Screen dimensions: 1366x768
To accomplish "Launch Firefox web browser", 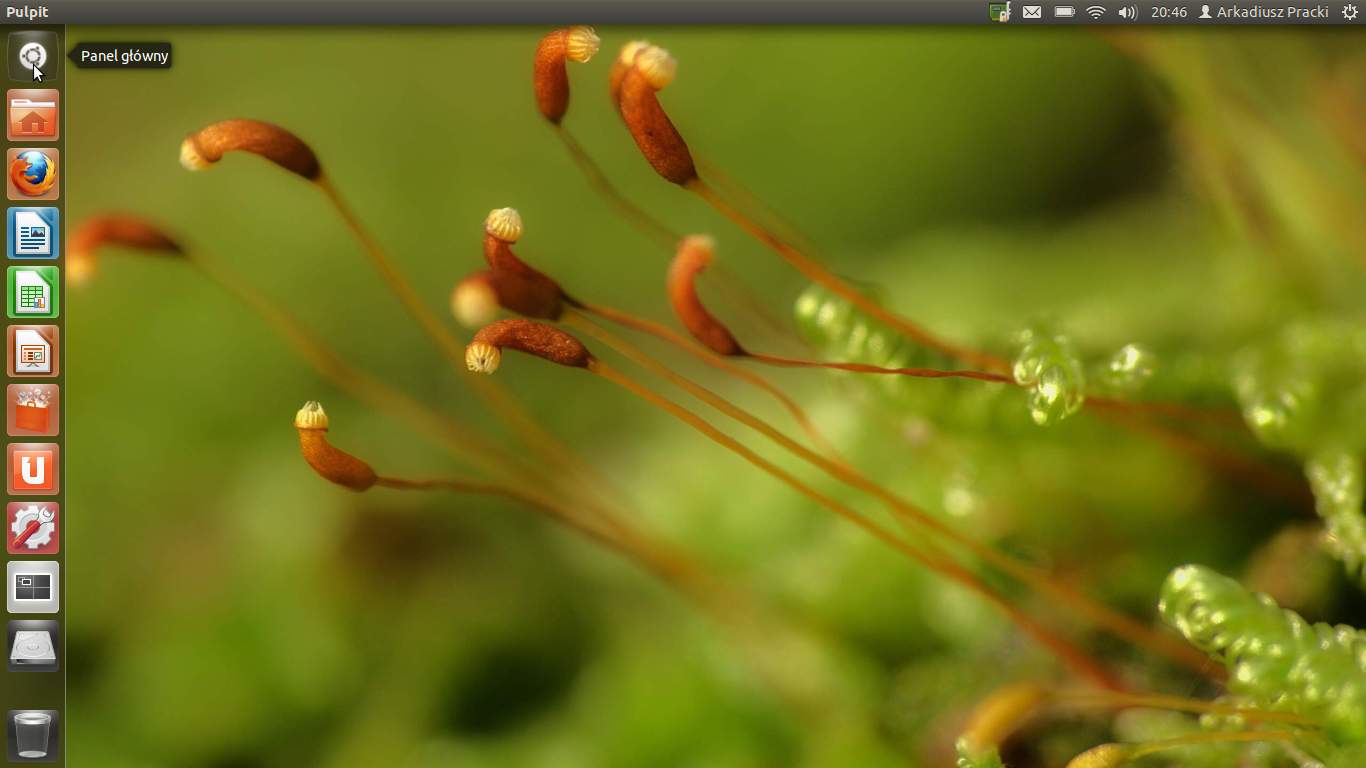I will [x=33, y=174].
